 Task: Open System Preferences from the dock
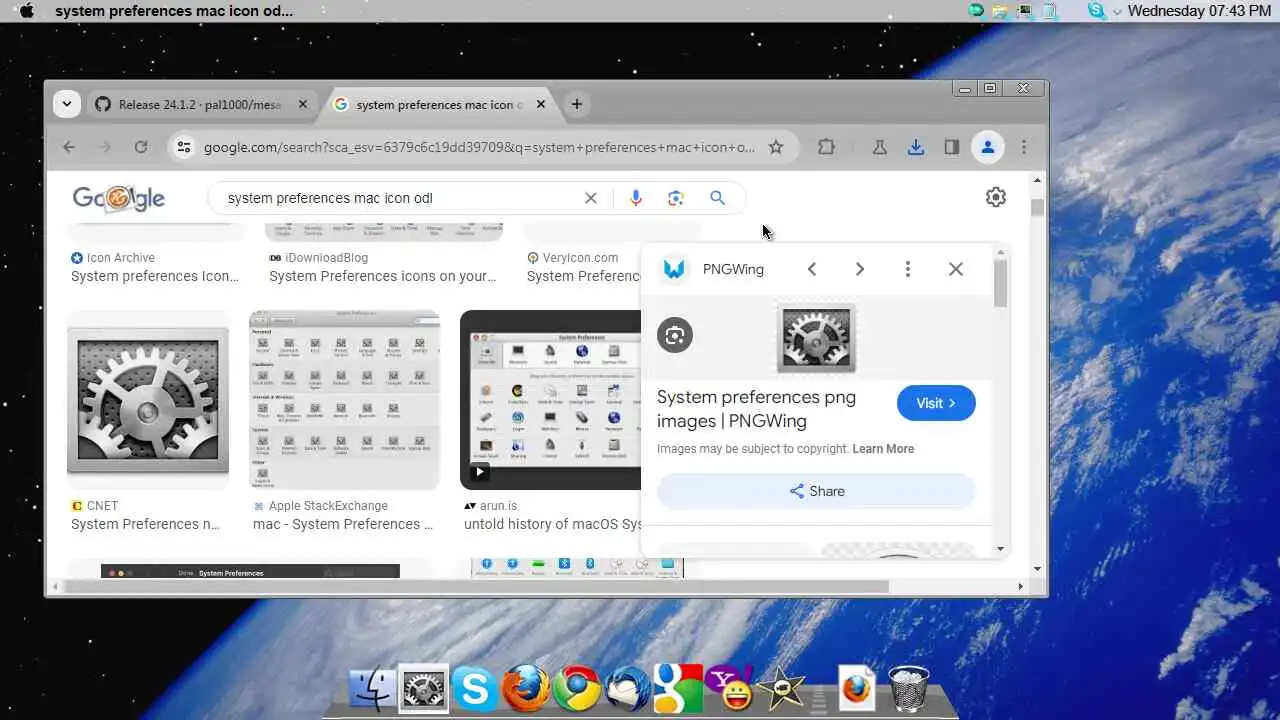pos(423,690)
